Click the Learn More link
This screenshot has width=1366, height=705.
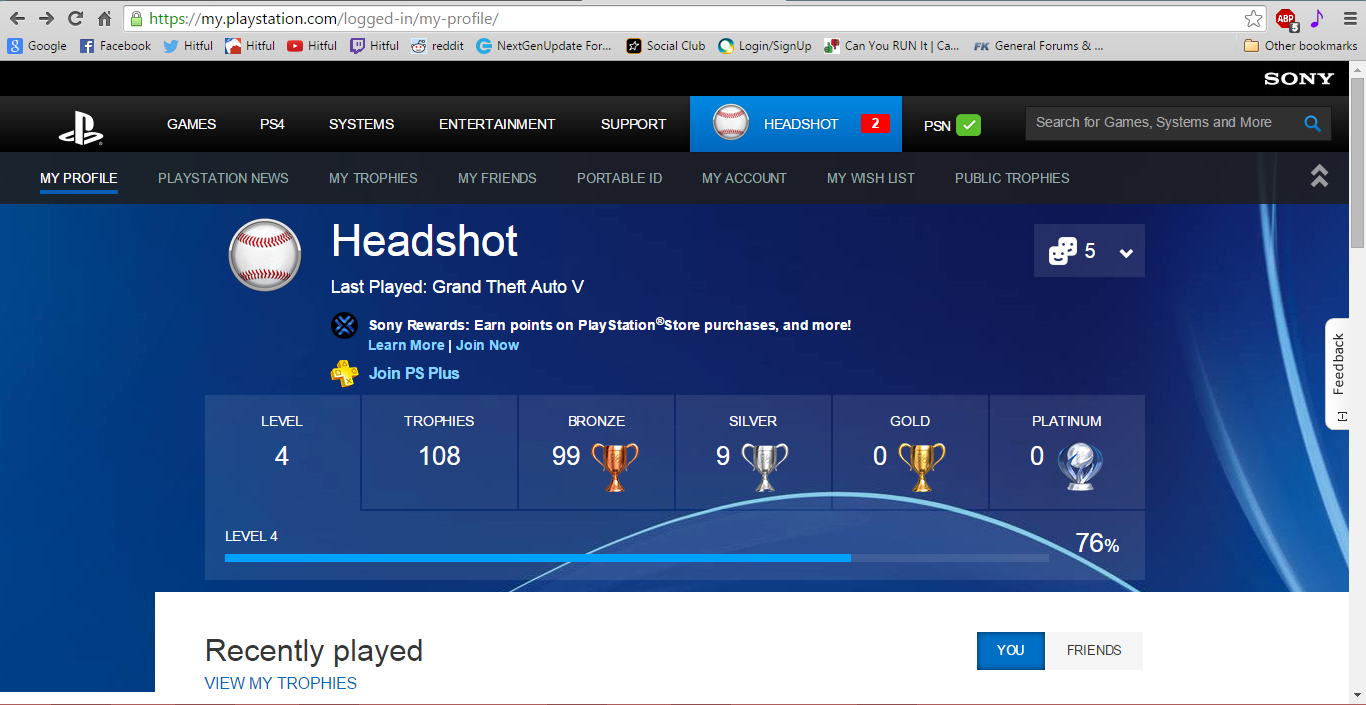pos(406,345)
